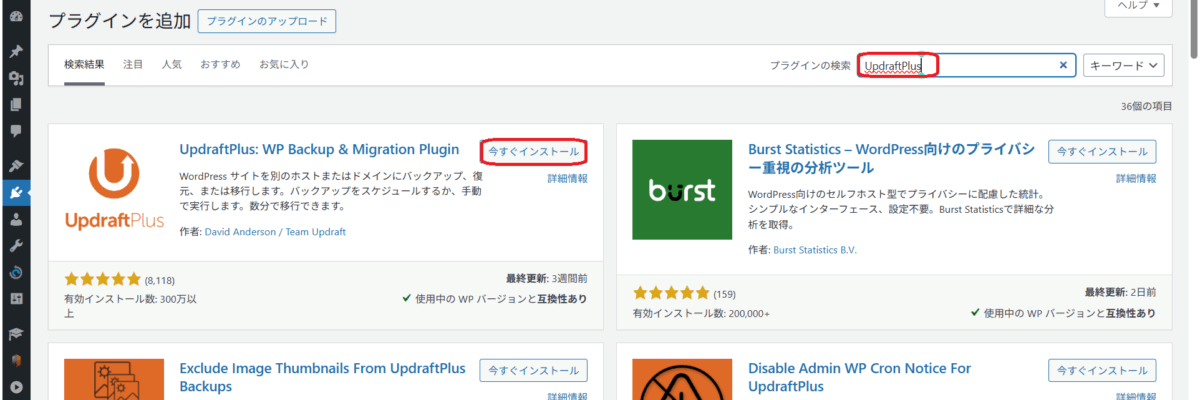1200x400 pixels.
Task: Switch to the おすすめ tab
Action: click(220, 64)
